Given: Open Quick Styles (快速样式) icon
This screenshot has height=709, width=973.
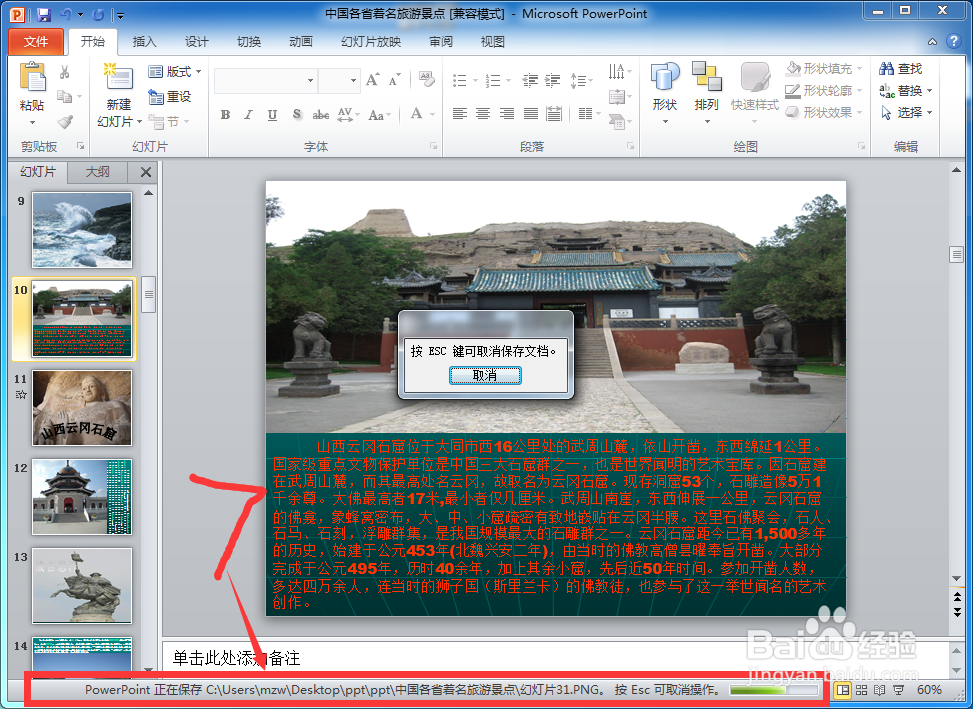Looking at the screenshot, I should click(755, 93).
